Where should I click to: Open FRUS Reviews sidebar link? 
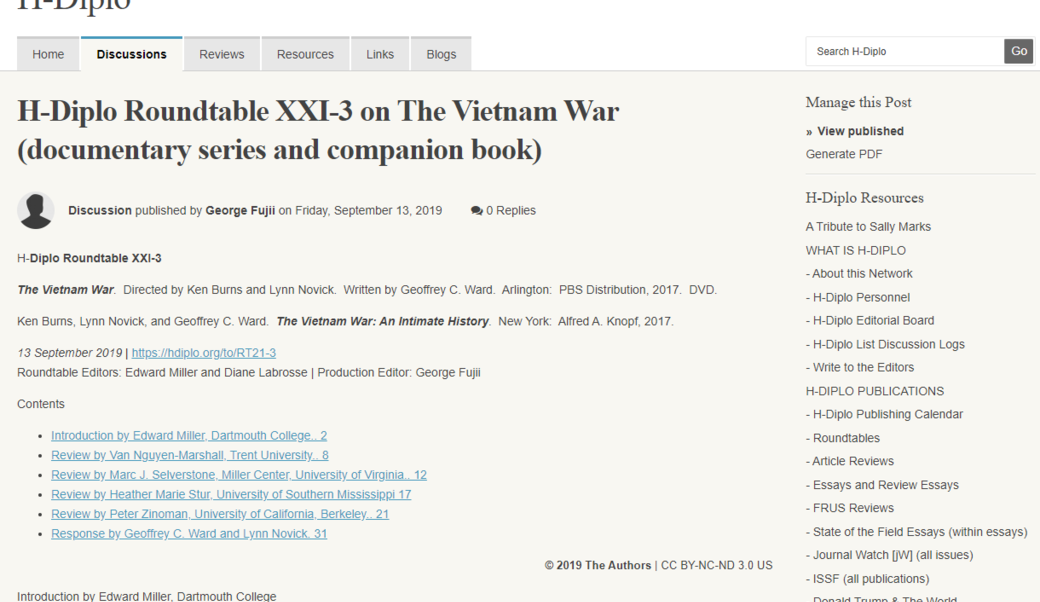point(853,508)
